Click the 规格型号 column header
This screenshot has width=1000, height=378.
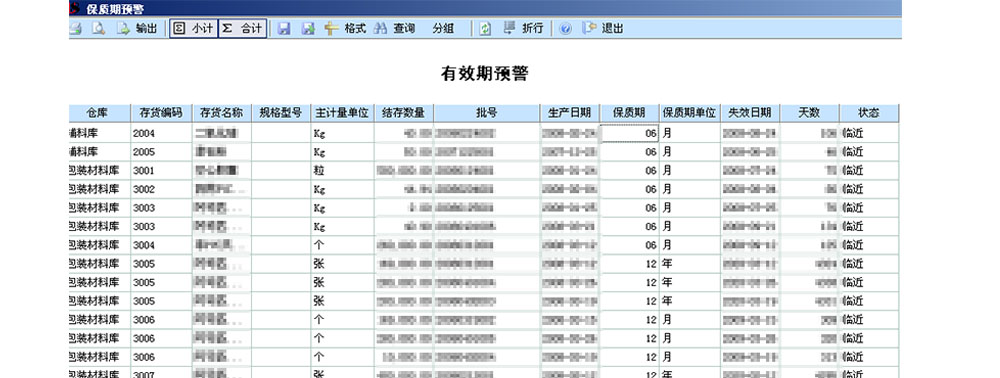[x=281, y=113]
